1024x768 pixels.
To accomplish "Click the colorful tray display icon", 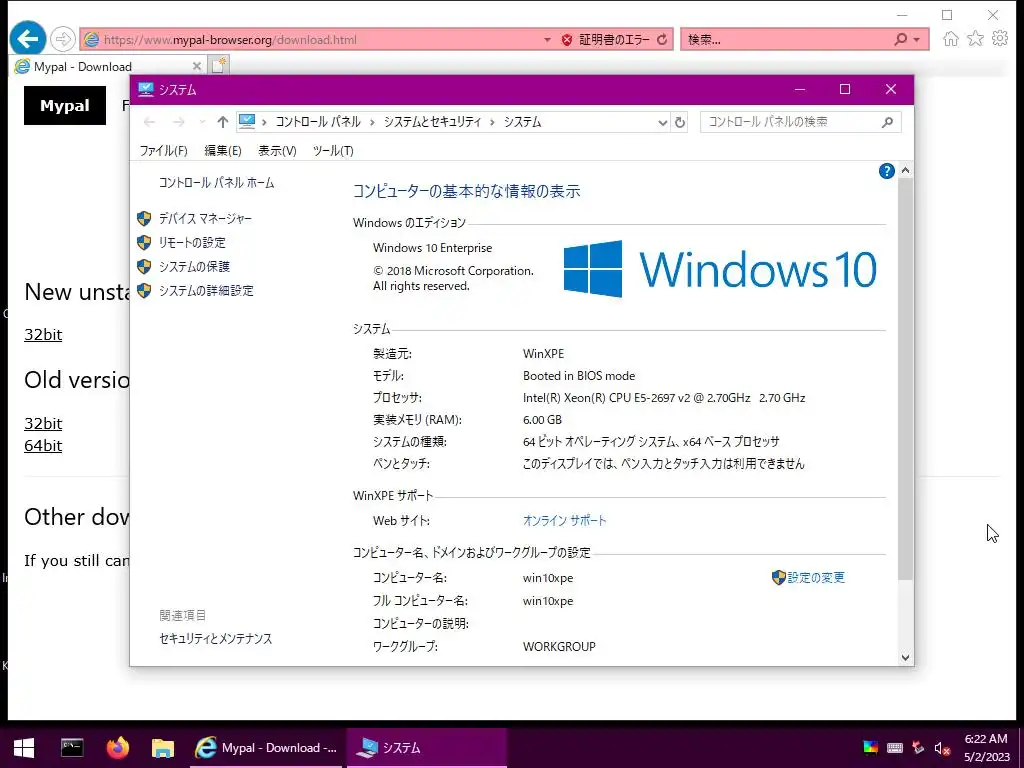I will [x=871, y=748].
